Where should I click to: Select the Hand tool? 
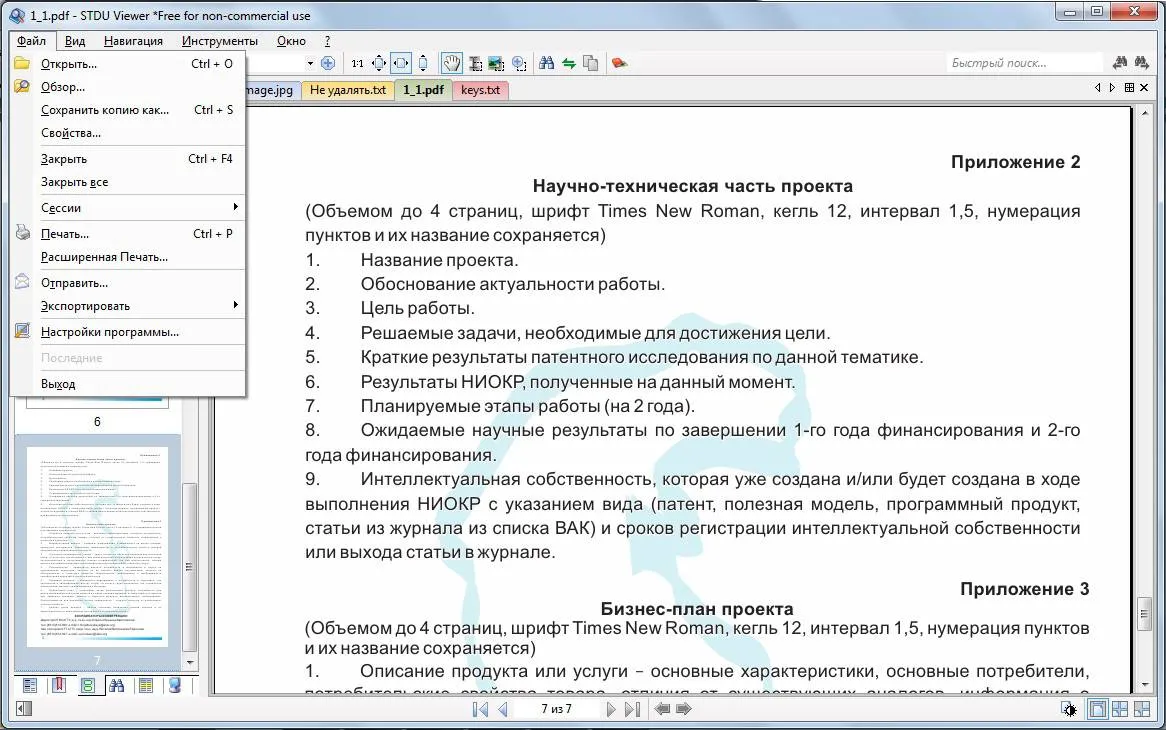tap(451, 63)
